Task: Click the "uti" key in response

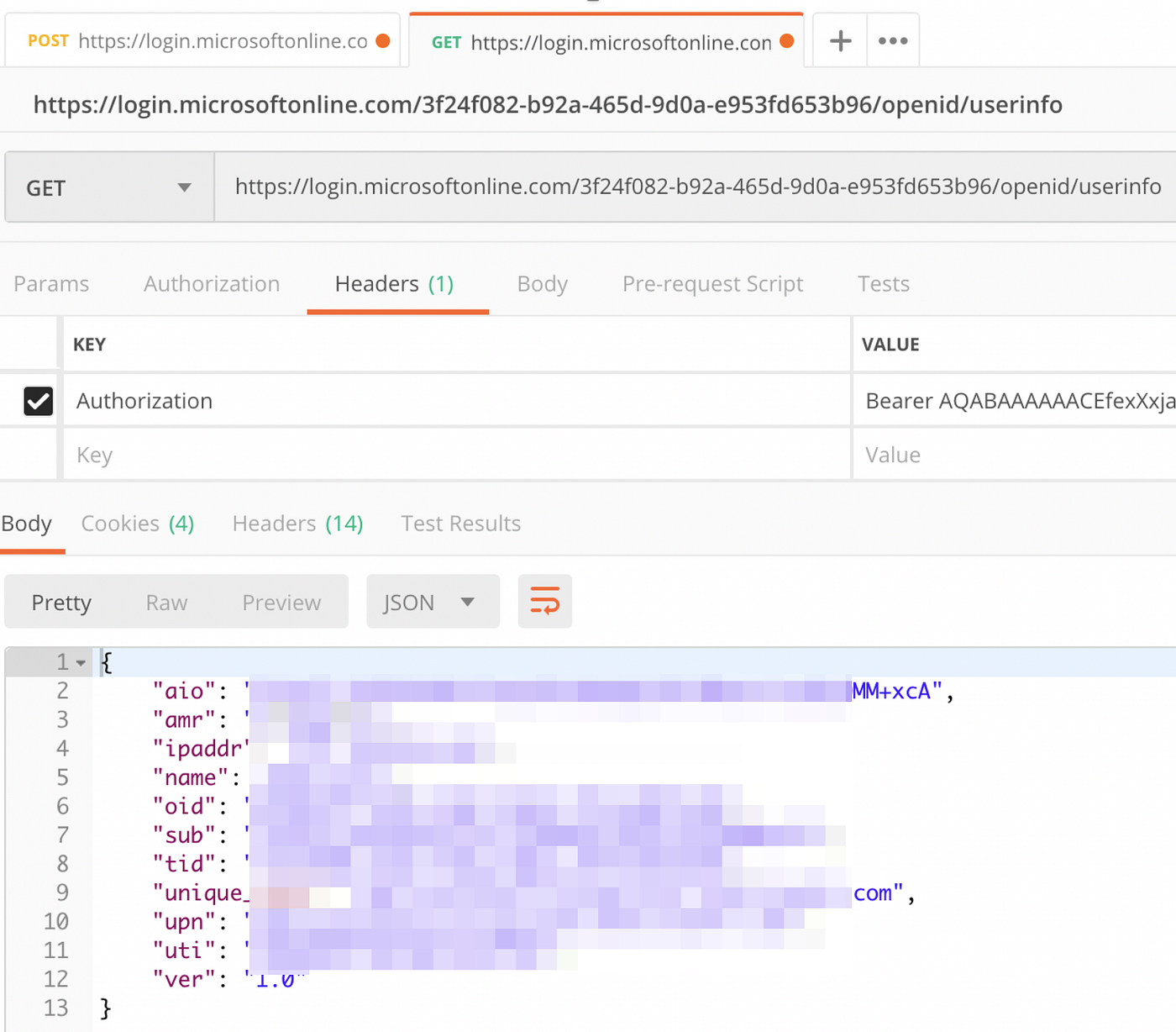Action: (184, 950)
